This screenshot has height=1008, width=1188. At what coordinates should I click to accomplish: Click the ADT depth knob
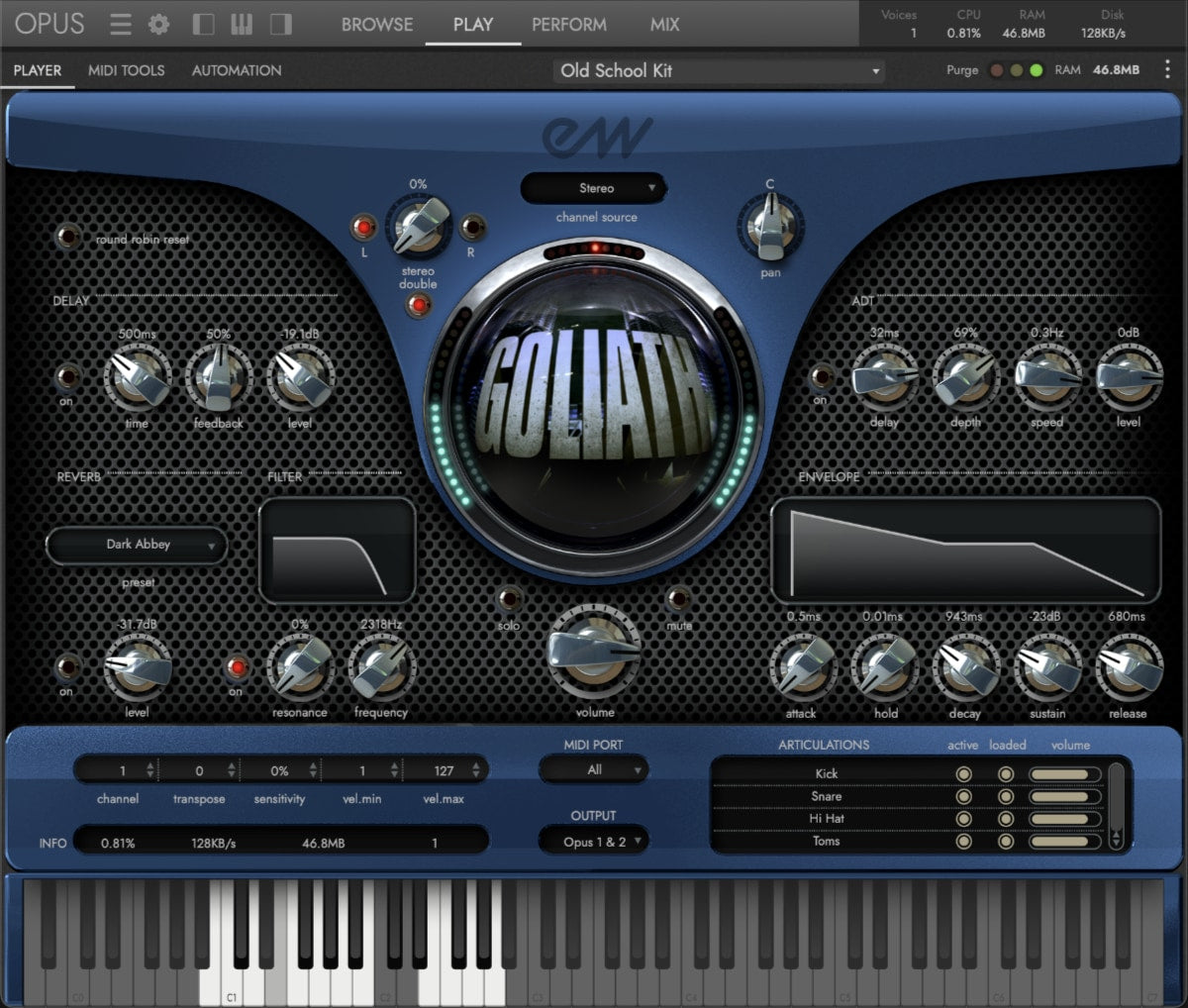(x=965, y=376)
